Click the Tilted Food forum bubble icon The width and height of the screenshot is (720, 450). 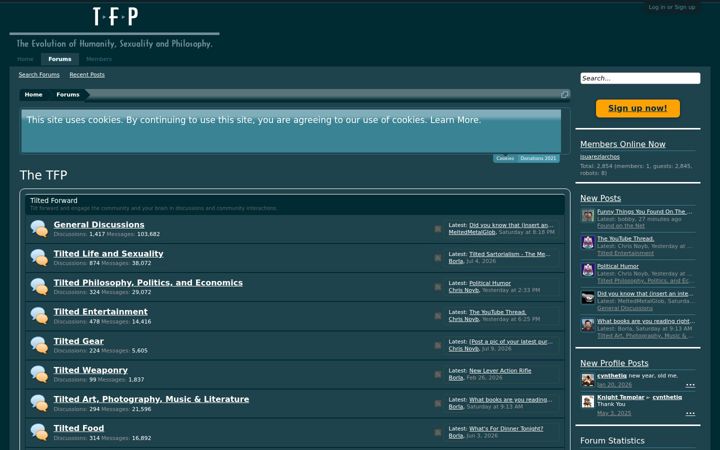pyautogui.click(x=39, y=432)
